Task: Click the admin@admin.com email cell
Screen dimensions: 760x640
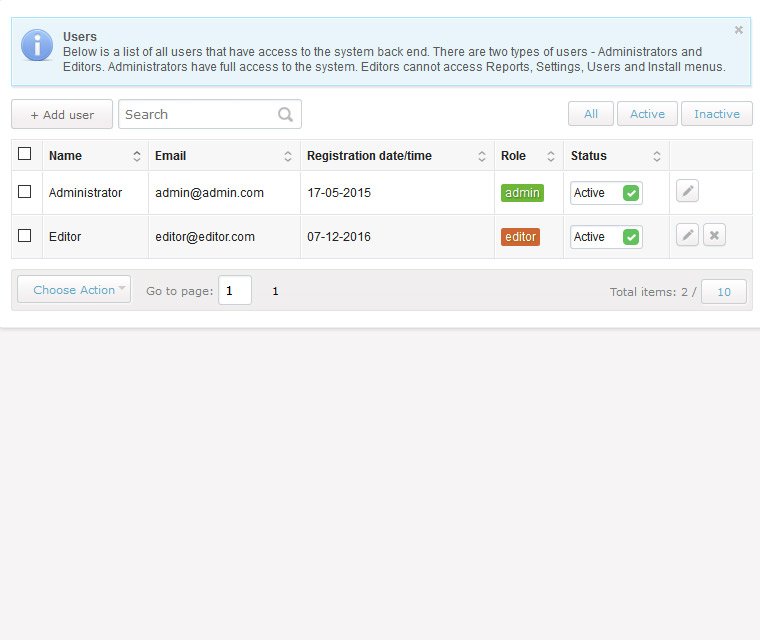Action: pos(209,193)
